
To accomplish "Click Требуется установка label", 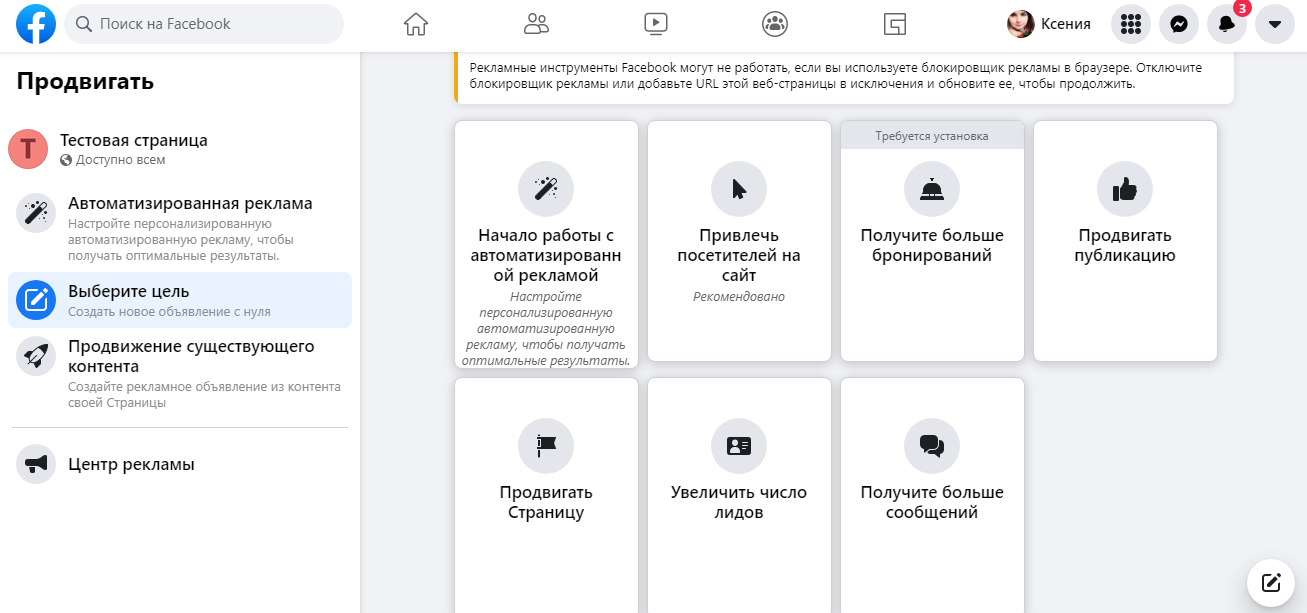I will coord(932,136).
